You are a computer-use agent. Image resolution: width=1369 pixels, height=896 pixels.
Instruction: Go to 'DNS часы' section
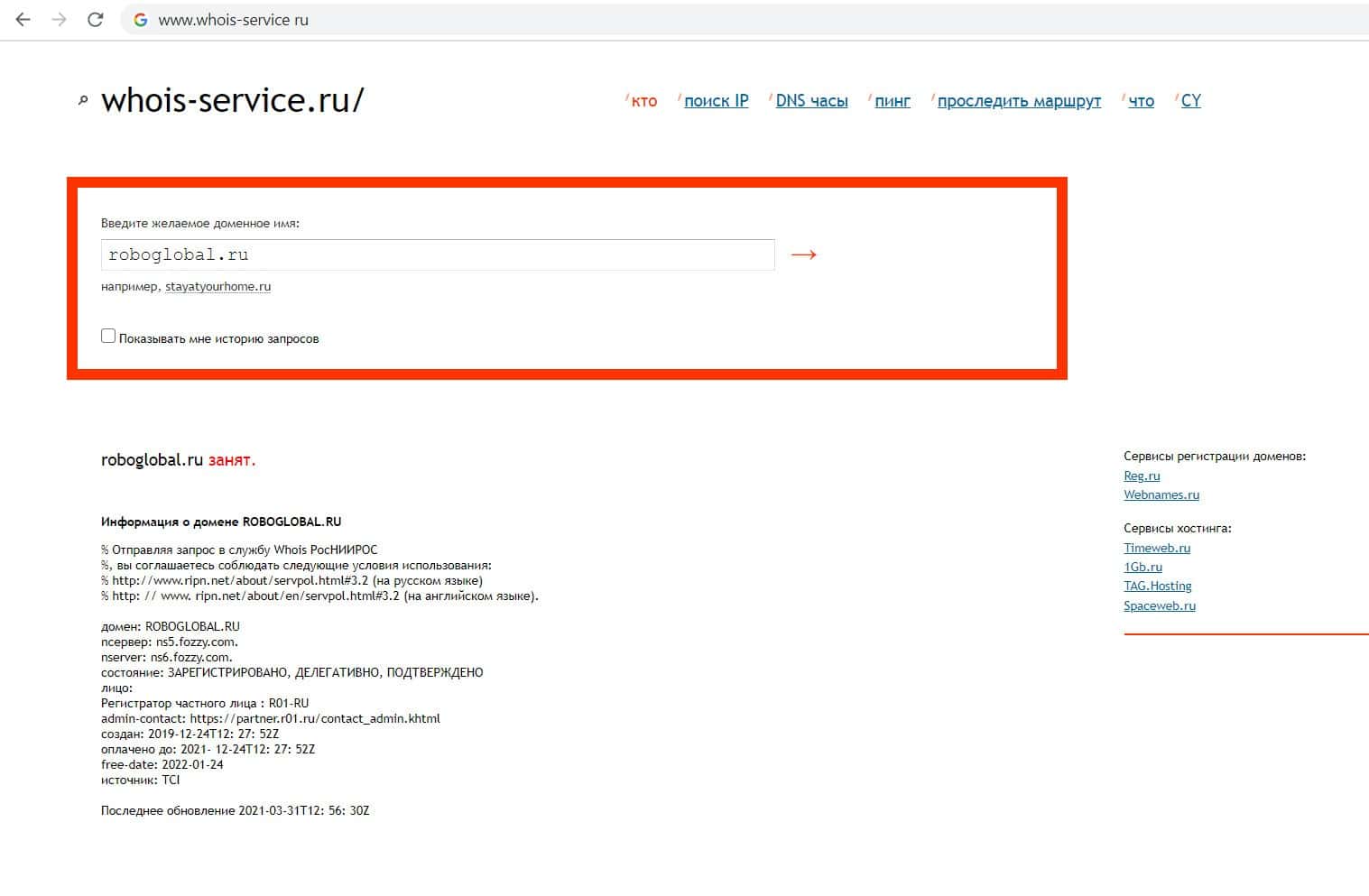coord(811,101)
